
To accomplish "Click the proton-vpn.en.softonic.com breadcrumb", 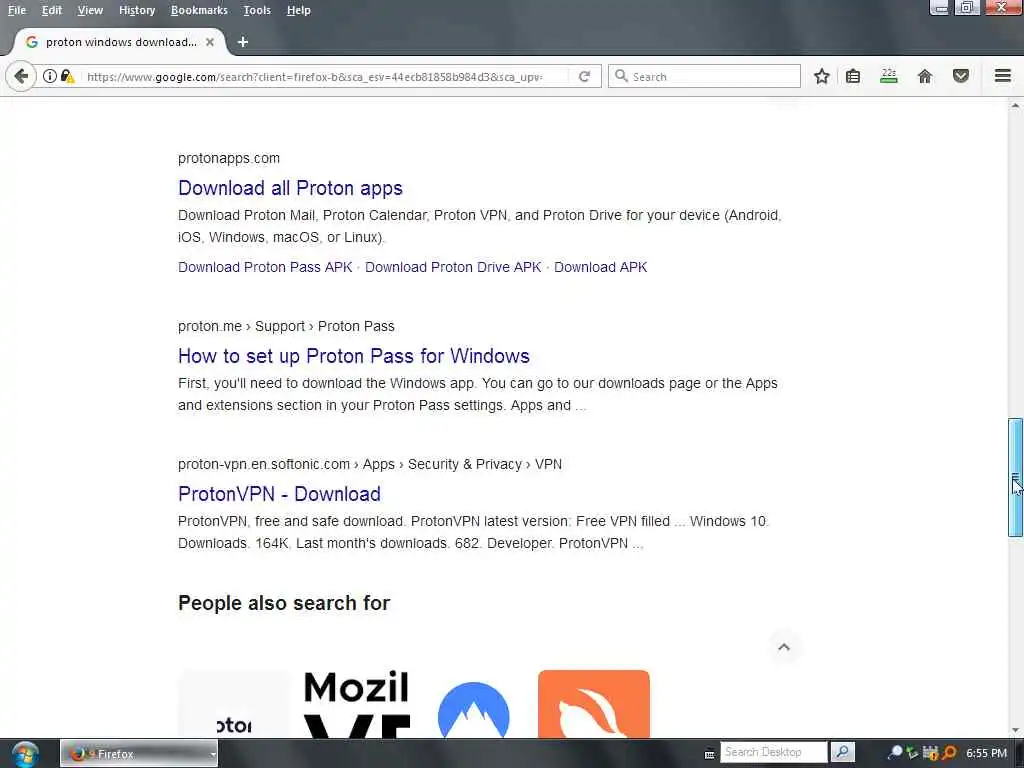I will 370,464.
